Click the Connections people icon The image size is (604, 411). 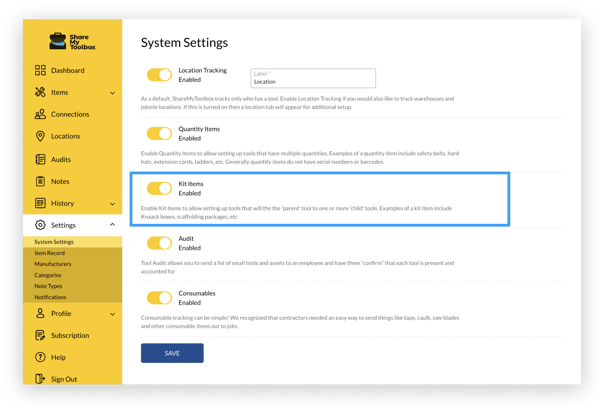click(x=40, y=115)
